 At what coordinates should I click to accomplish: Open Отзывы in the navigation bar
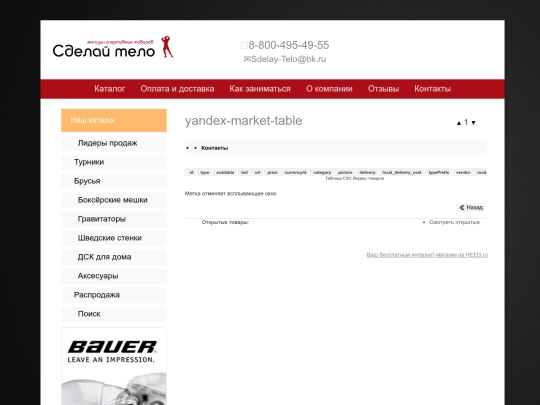pyautogui.click(x=383, y=89)
